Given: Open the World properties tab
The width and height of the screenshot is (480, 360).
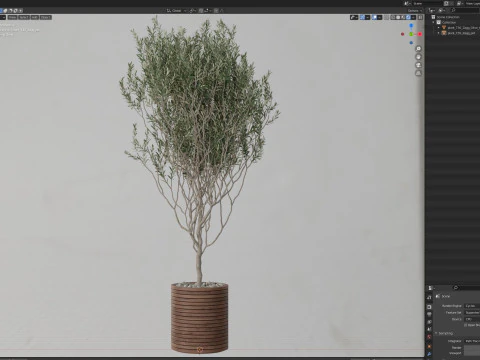Looking at the screenshot, I should [429, 336].
